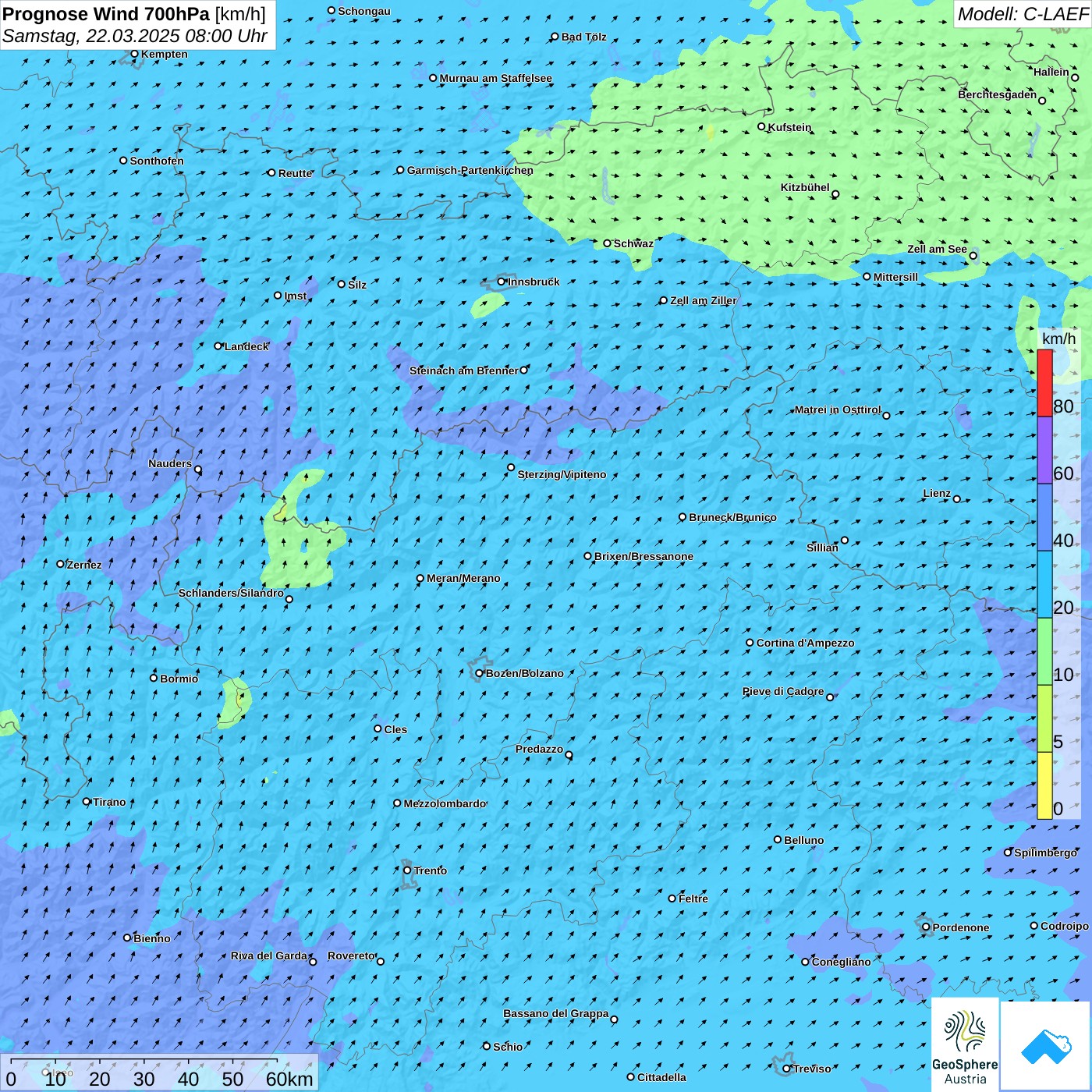The height and width of the screenshot is (1092, 1092).
Task: Click the Schwaz city label
Action: pyautogui.click(x=633, y=243)
